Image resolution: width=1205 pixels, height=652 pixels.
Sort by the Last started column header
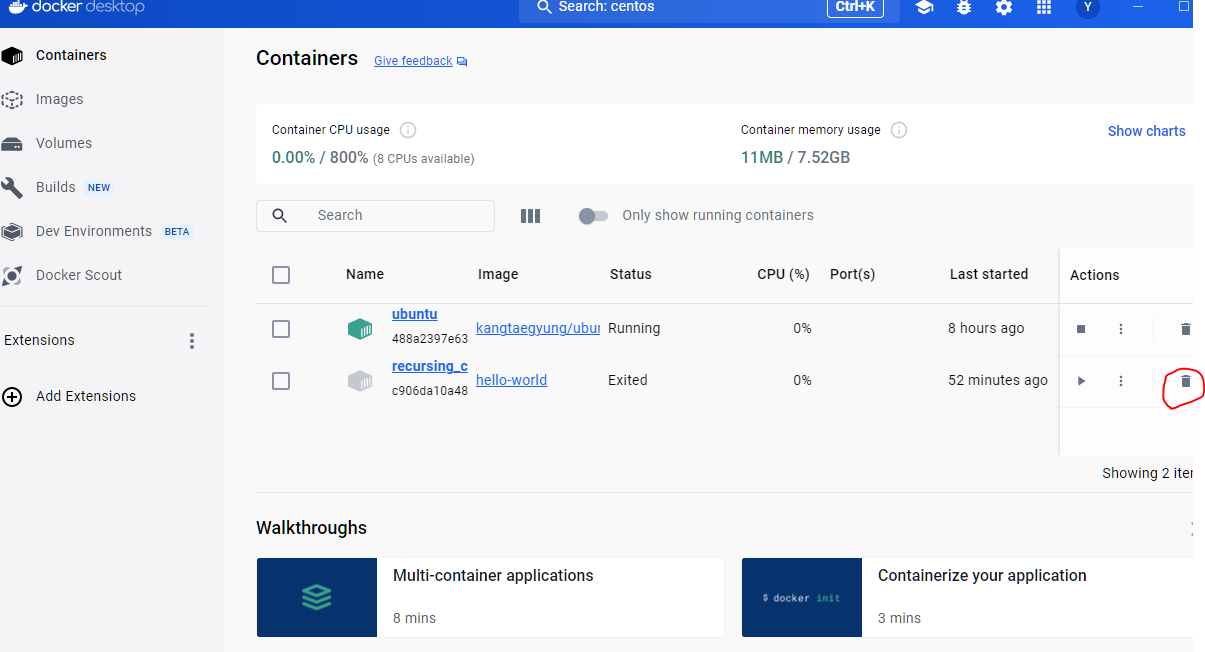989,274
